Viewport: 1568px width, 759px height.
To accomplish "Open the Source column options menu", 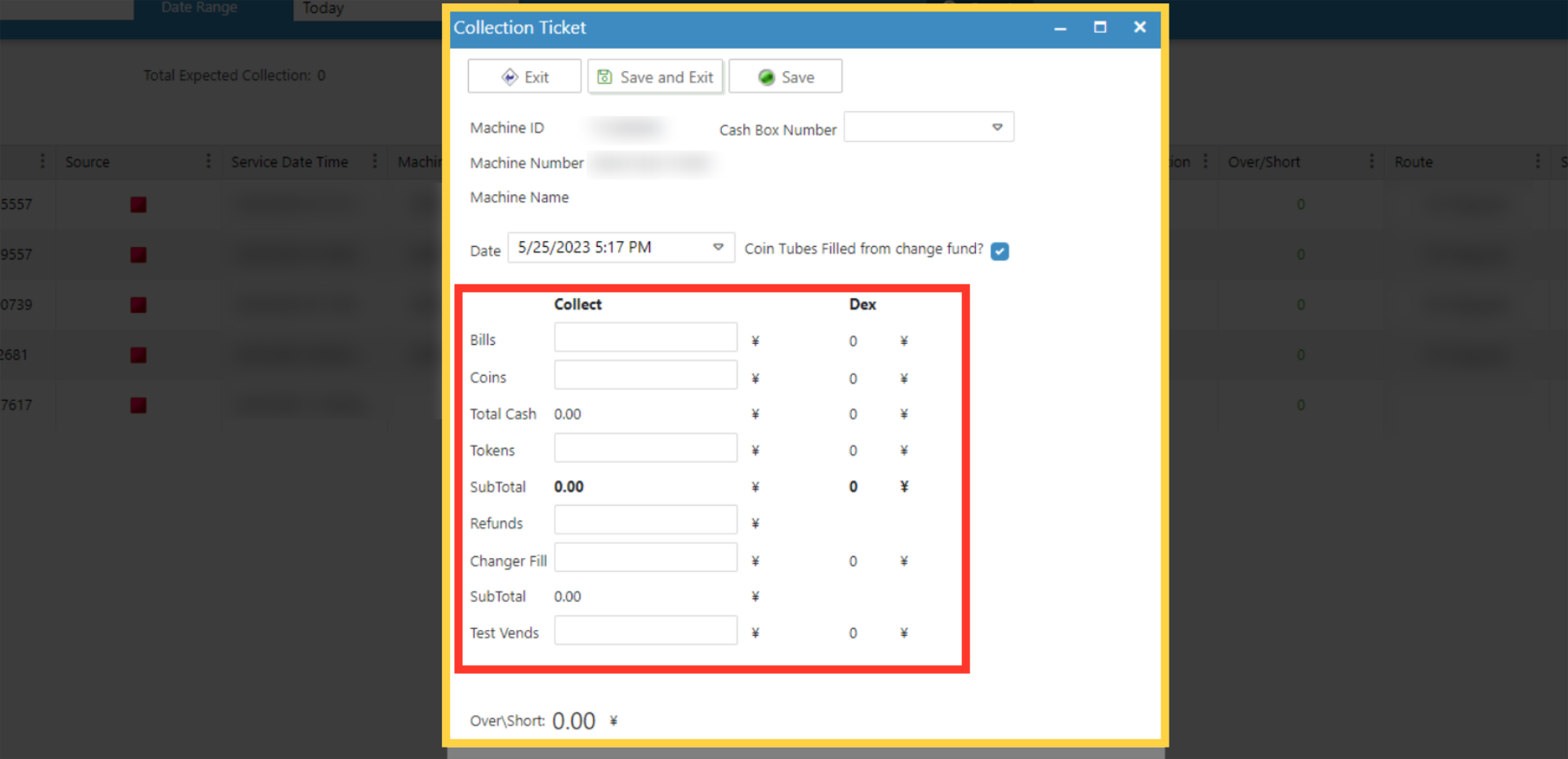I will click(208, 162).
